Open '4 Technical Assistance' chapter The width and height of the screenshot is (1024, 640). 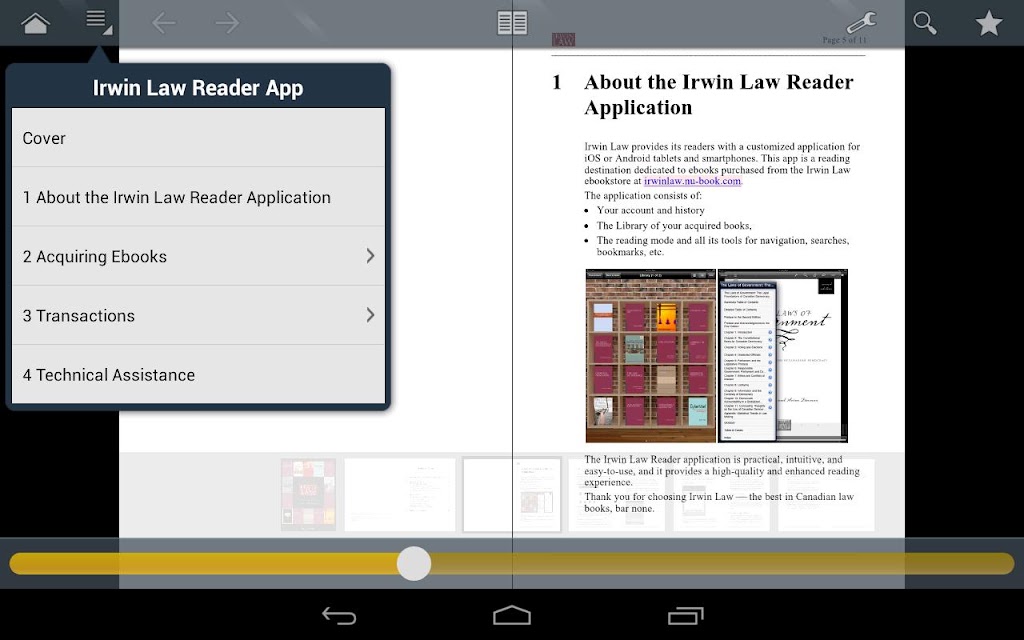coord(199,374)
